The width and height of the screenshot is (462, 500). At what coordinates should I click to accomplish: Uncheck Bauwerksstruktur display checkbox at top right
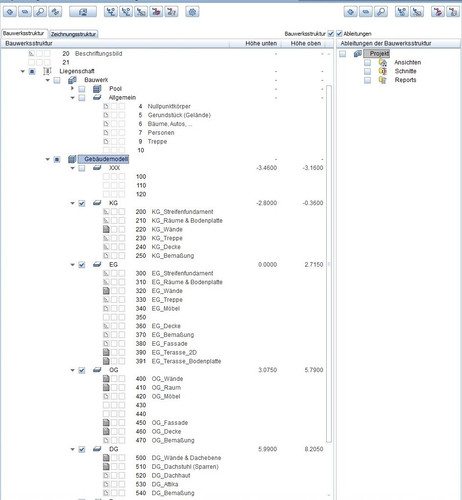[x=331, y=34]
